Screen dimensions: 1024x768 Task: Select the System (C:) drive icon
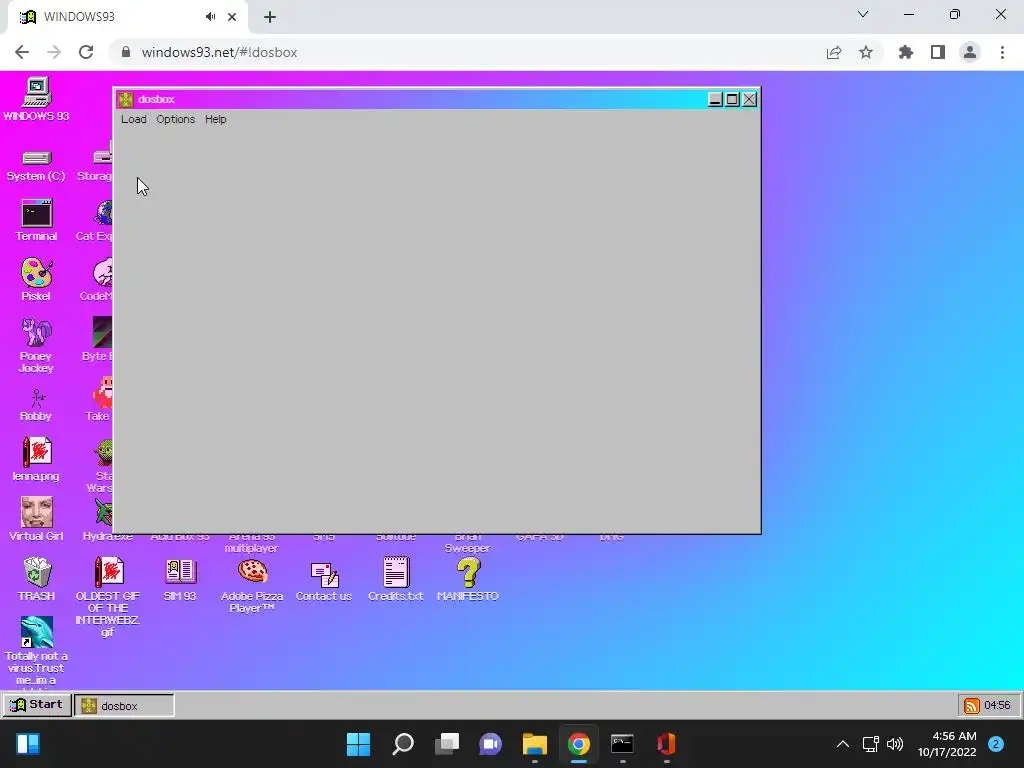pyautogui.click(x=36, y=166)
